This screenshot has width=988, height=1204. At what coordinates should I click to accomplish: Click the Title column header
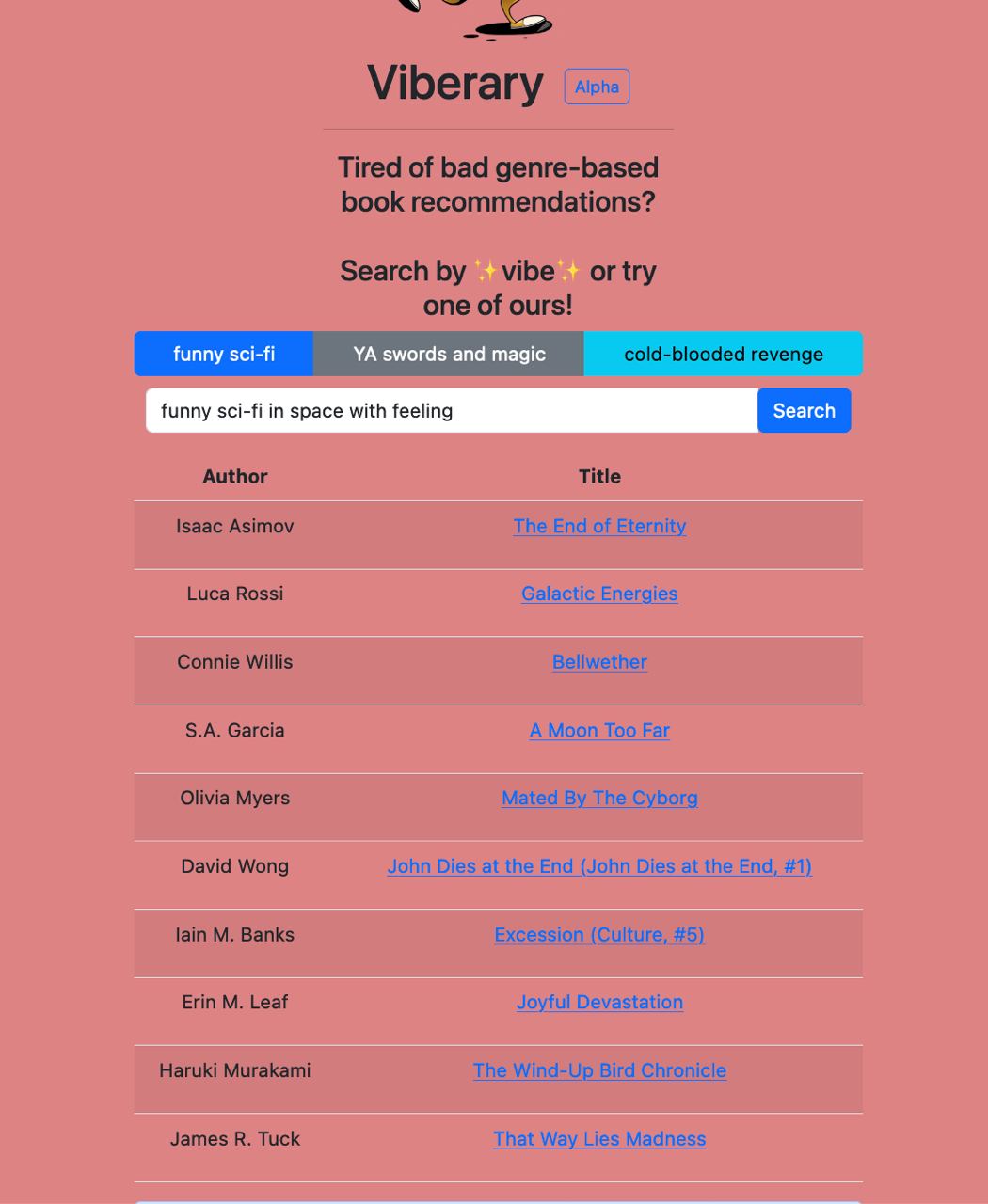[x=599, y=476]
